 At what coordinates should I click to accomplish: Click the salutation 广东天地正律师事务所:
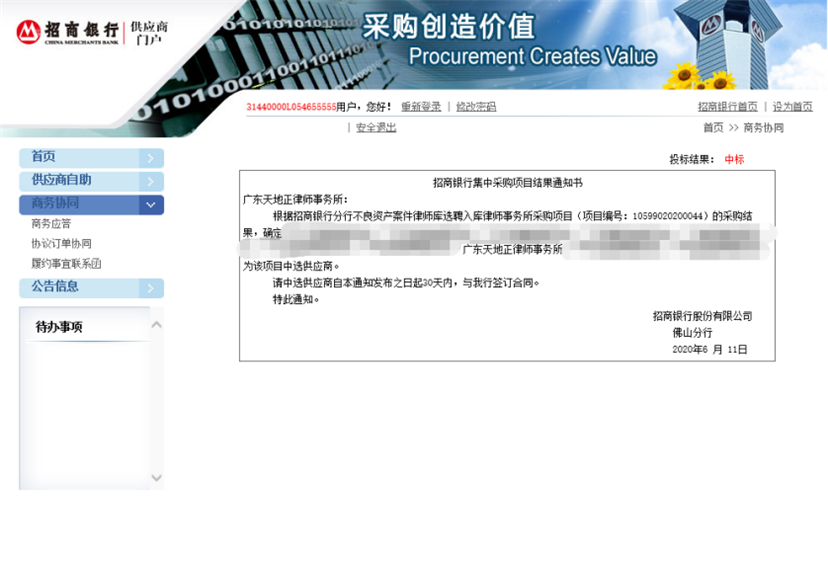pos(295,200)
